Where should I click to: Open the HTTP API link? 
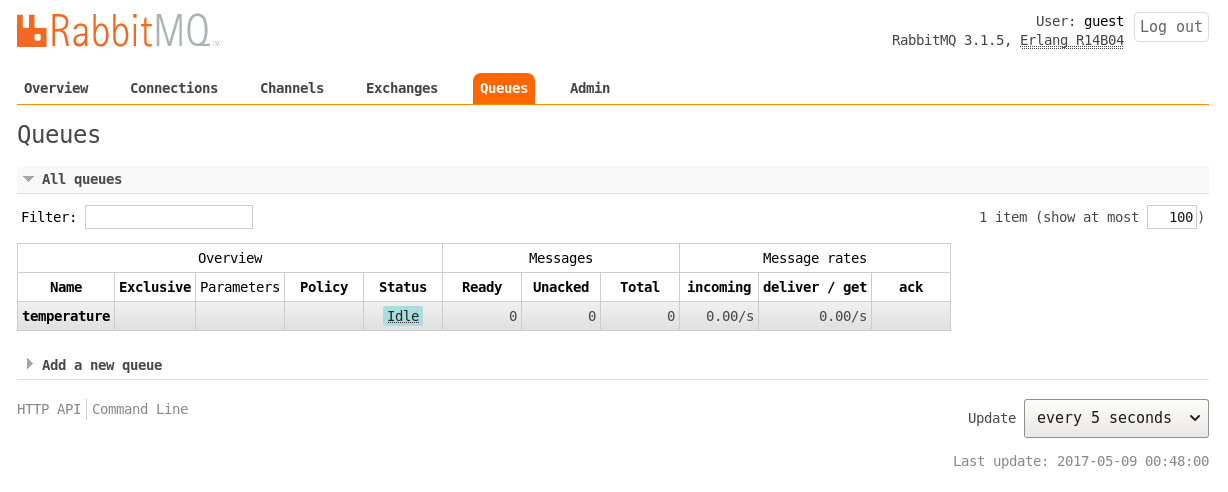pos(49,409)
